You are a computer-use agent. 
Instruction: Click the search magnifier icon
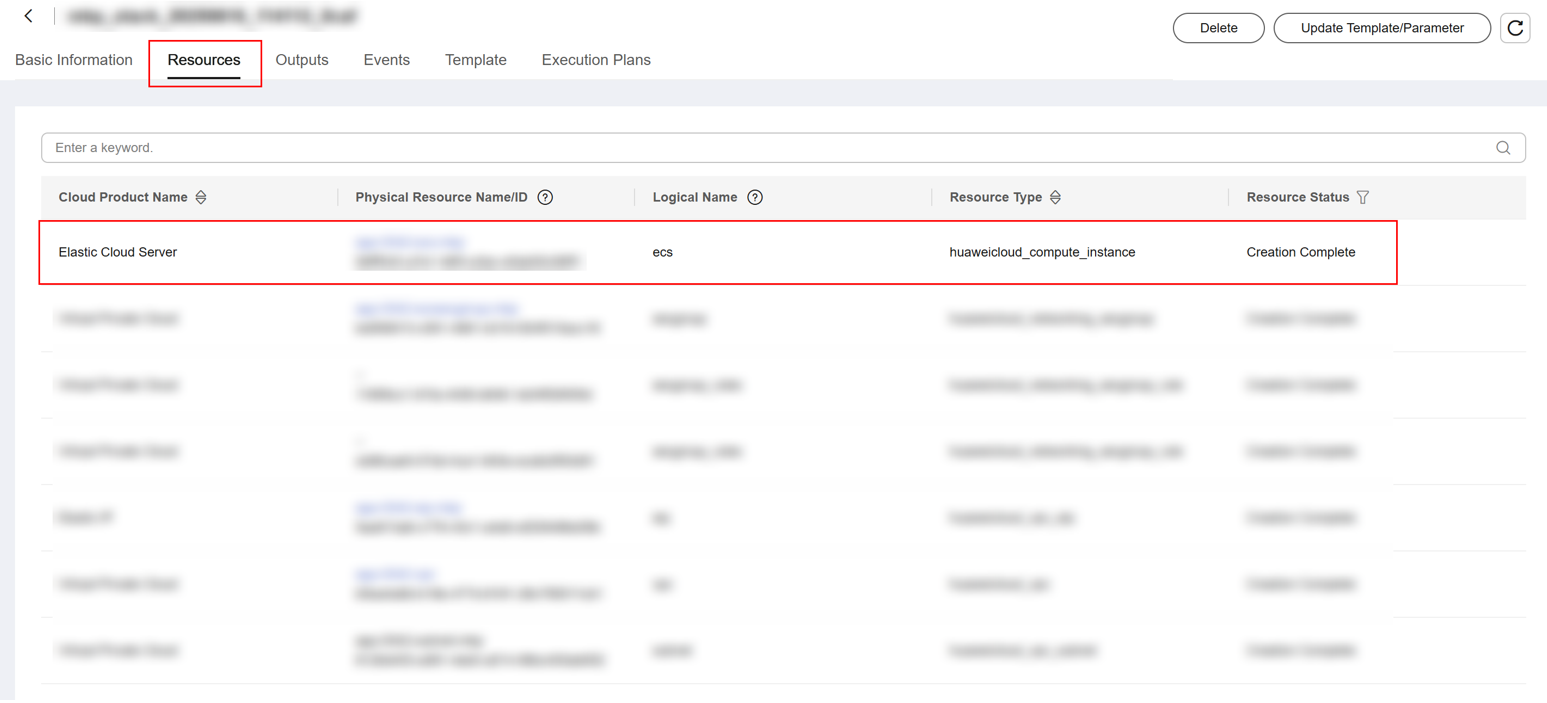[x=1503, y=148]
